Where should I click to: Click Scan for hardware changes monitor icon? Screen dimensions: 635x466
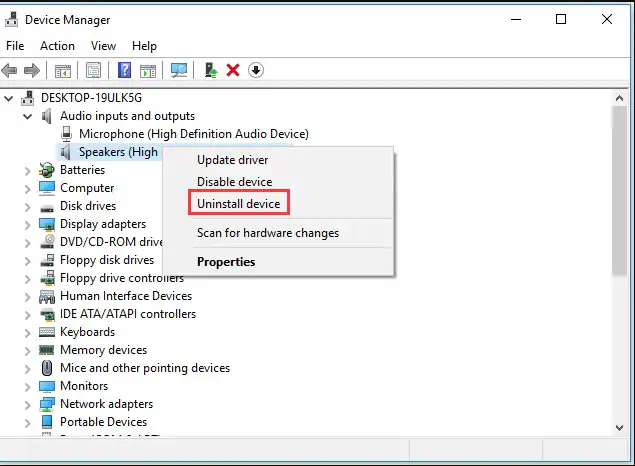click(179, 70)
